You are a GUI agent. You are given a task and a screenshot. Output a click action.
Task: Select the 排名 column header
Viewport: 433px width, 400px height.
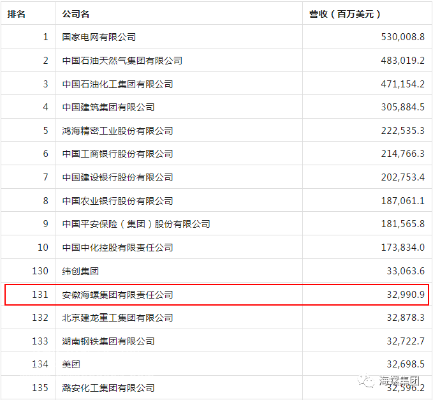pos(16,14)
